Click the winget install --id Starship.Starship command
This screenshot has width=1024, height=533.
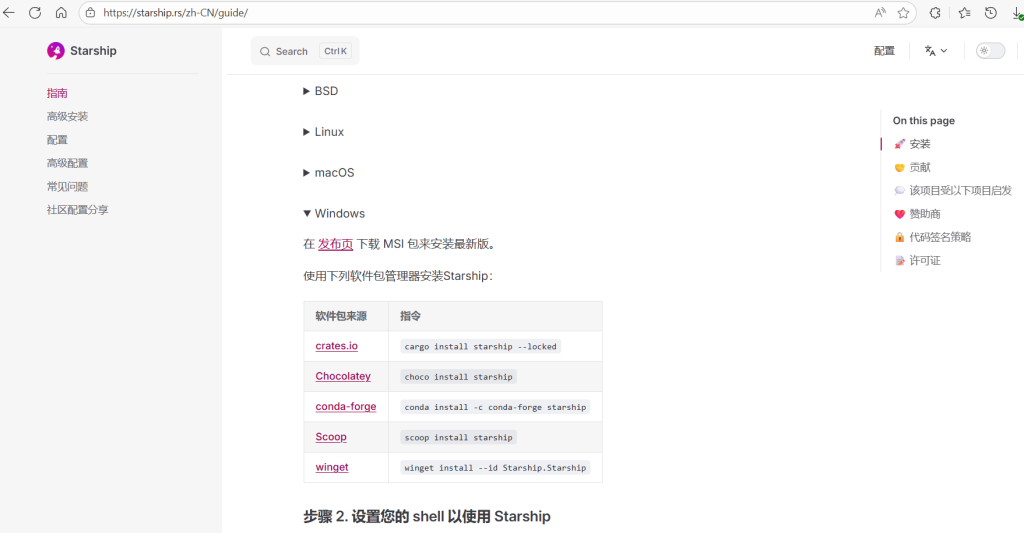click(x=495, y=468)
